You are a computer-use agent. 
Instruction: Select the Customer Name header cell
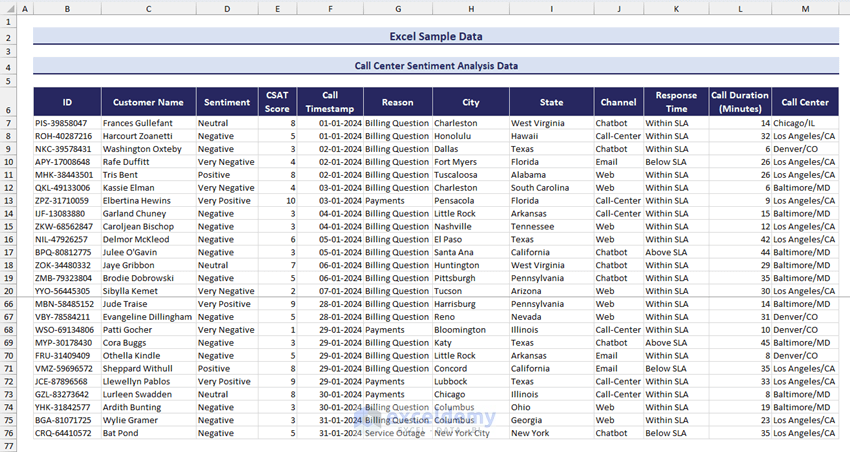coord(149,102)
